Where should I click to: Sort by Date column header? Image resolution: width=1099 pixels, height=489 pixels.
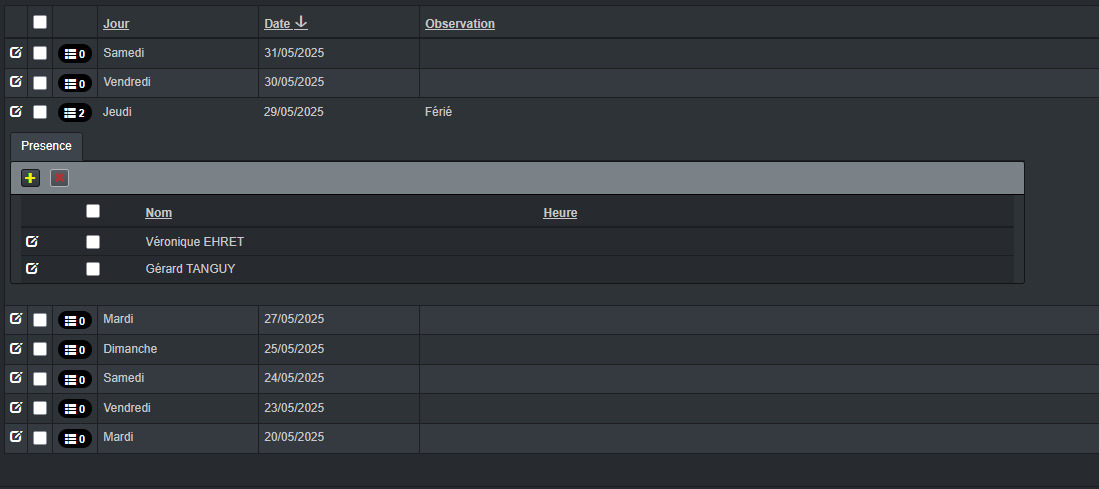tap(277, 24)
